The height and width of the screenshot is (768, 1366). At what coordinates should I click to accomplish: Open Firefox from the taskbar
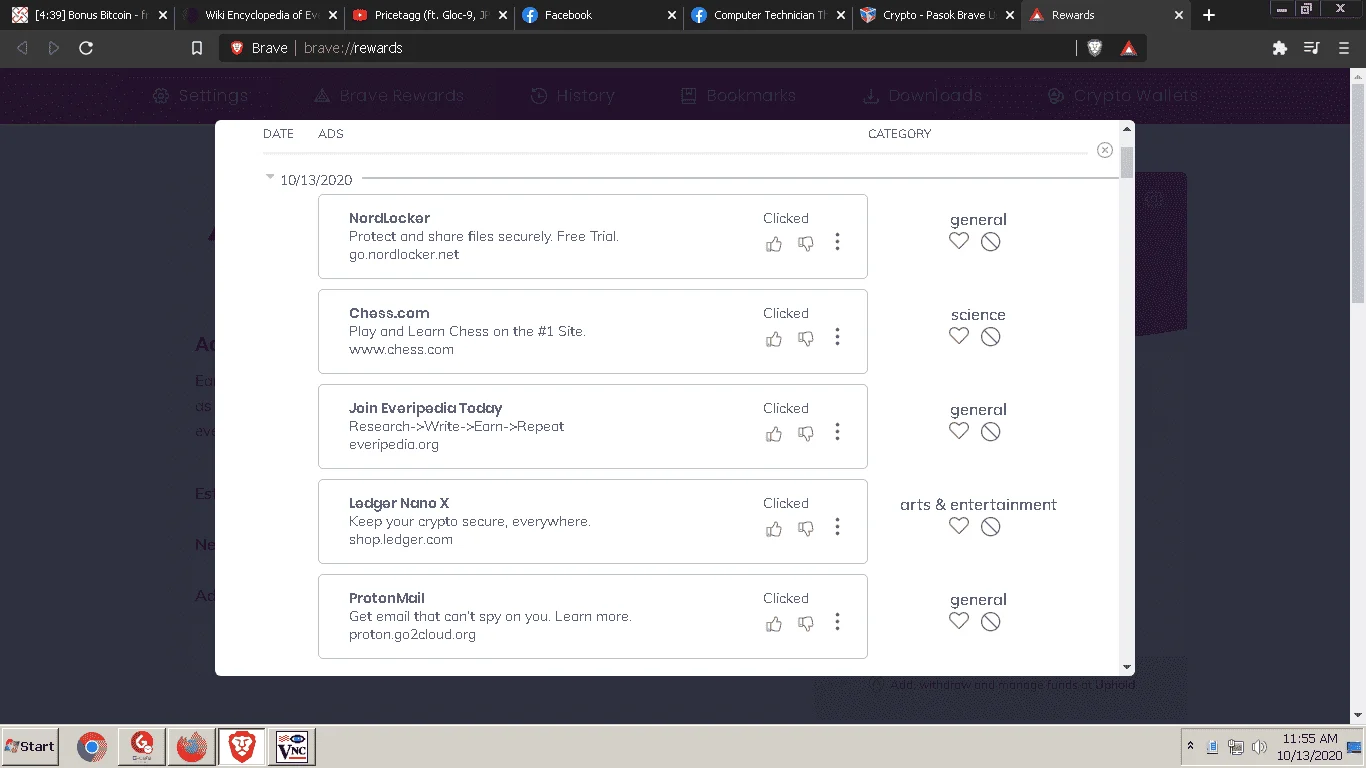pos(191,746)
